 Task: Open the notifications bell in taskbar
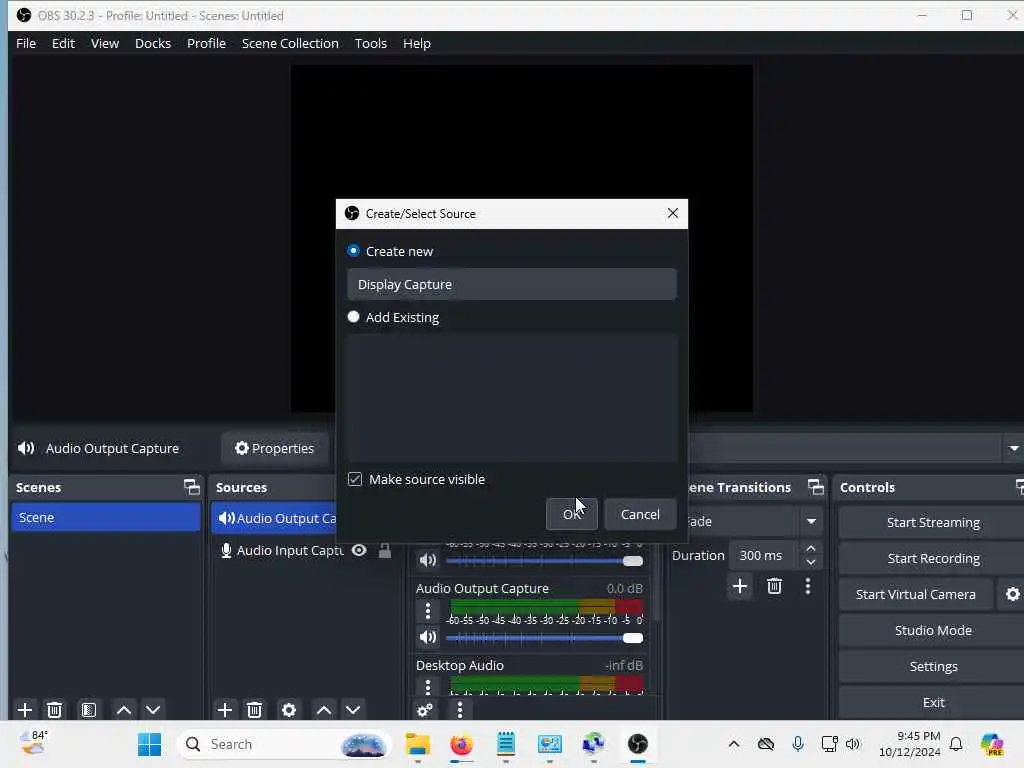coord(956,744)
